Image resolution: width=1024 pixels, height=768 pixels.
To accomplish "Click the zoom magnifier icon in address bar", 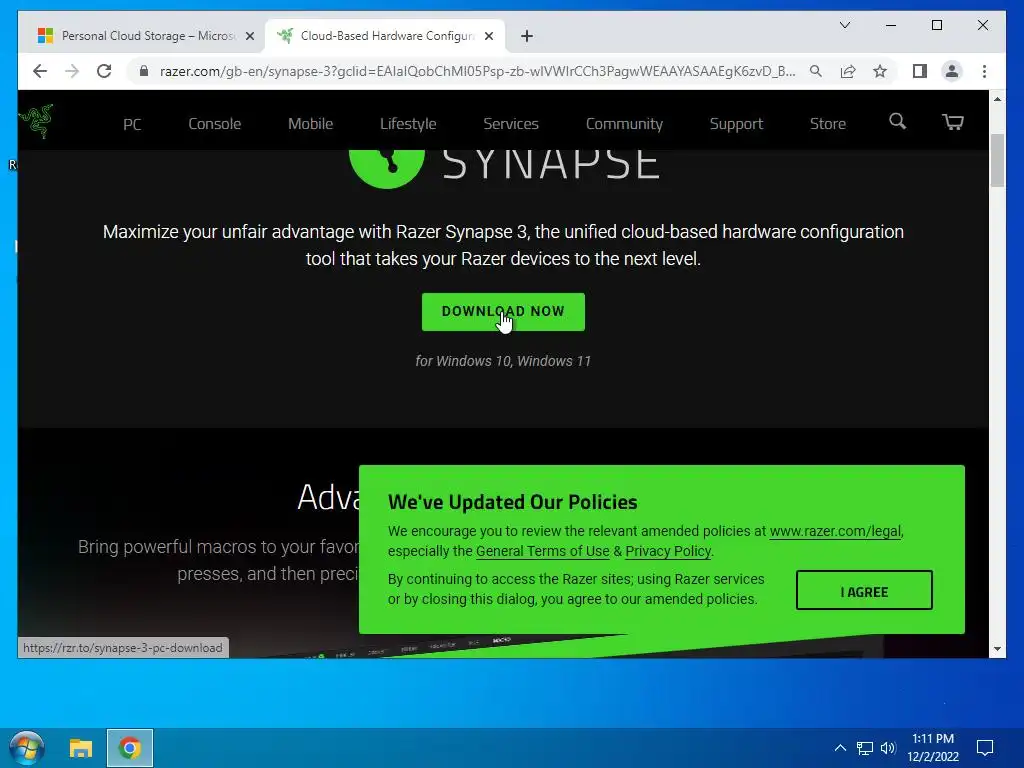I will click(816, 71).
